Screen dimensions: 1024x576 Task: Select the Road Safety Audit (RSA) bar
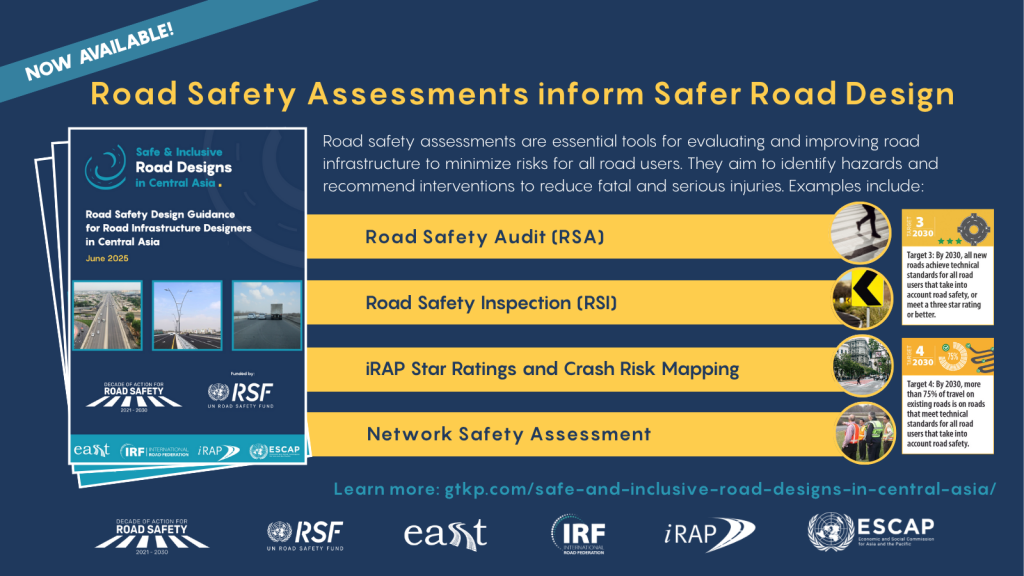pos(570,237)
